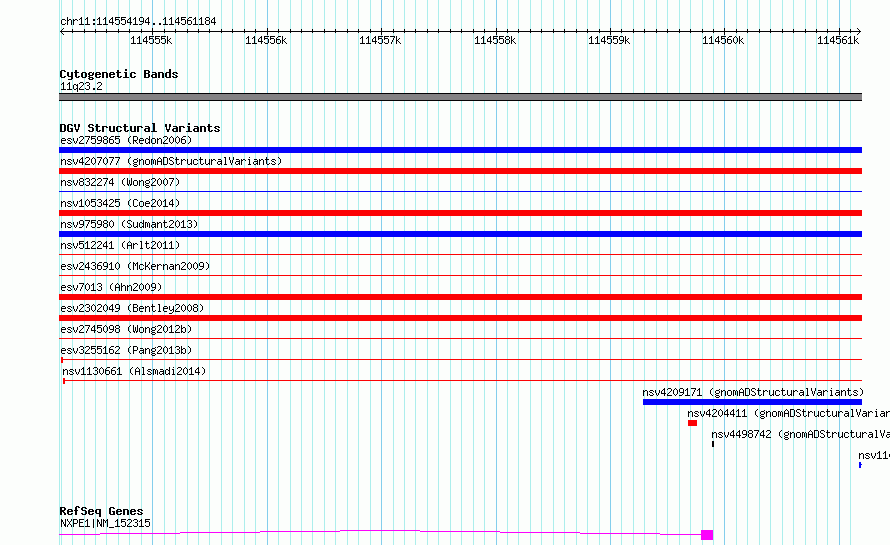Screen dimensions: 890x545
Task: Click the tiny black marker for nsv4498742
Action: (713, 444)
